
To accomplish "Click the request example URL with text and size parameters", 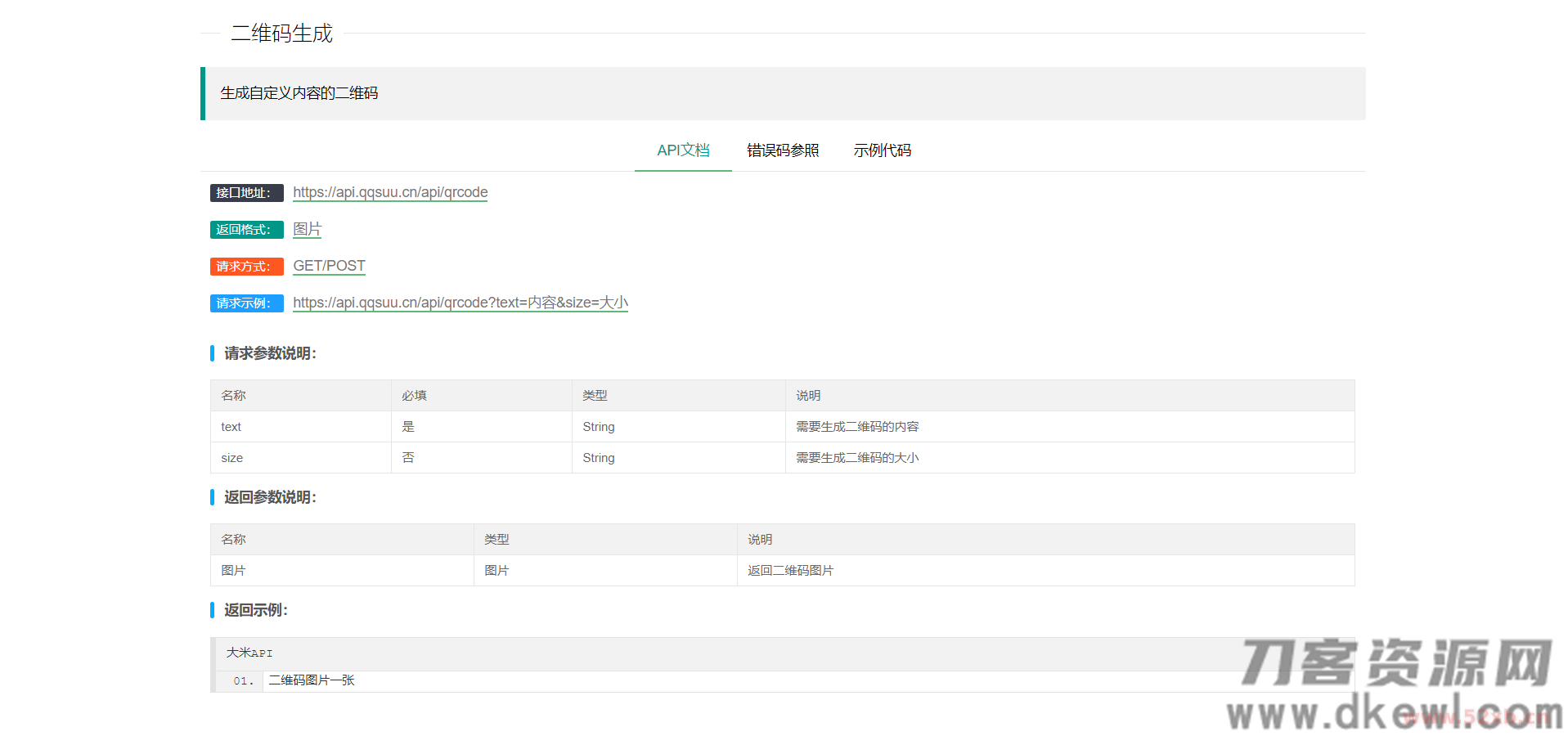I will tap(460, 303).
